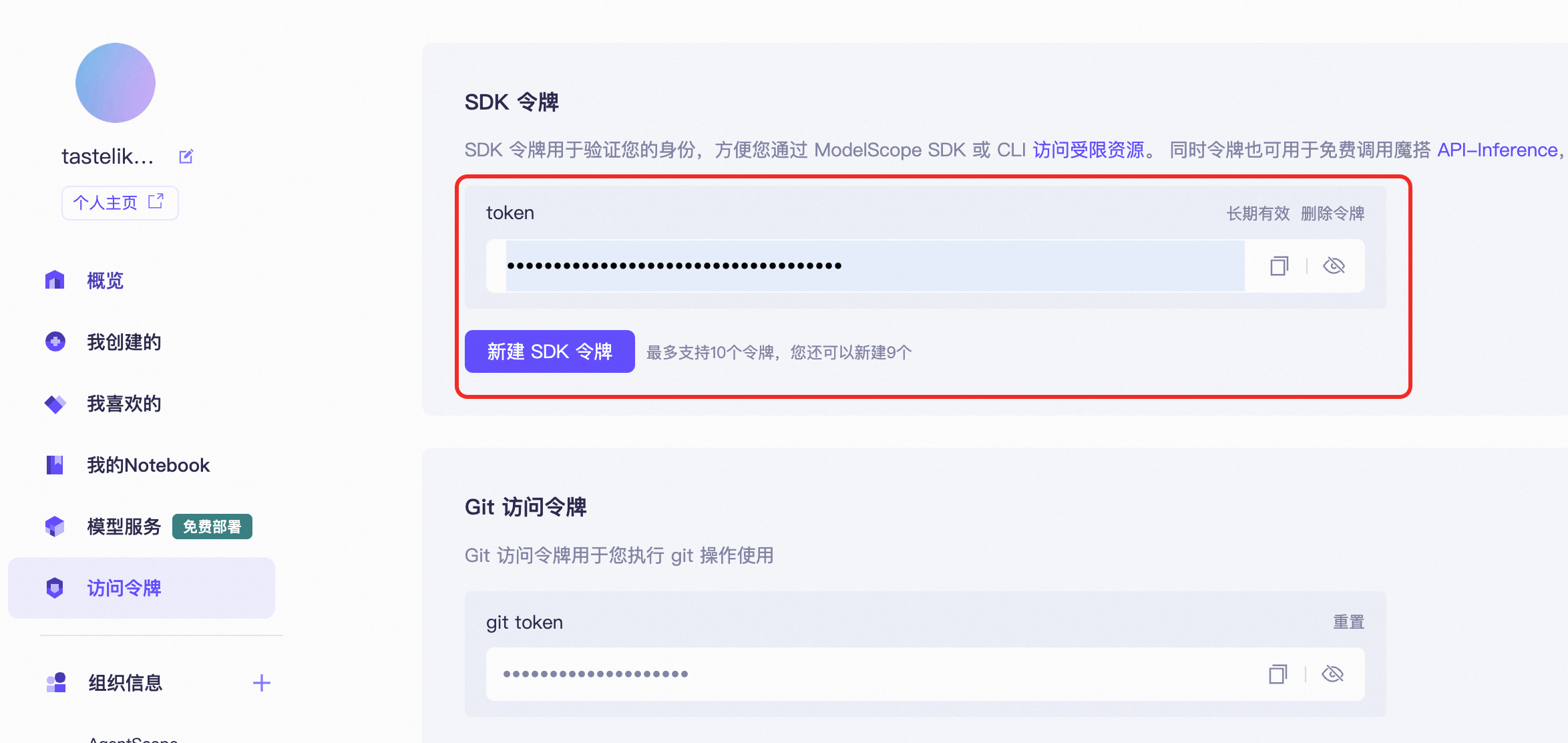Screen dimensions: 1568x743
Task: Click the 免费部署 badge
Action: coord(212,527)
